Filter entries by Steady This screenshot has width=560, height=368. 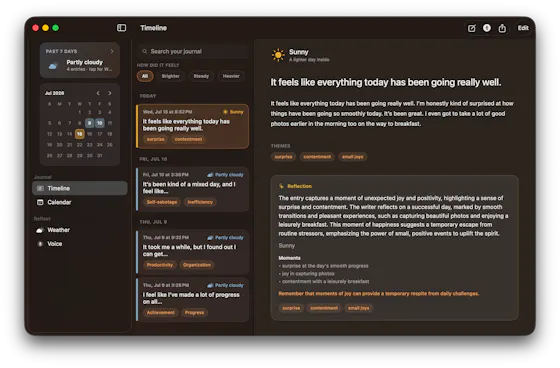[201, 76]
